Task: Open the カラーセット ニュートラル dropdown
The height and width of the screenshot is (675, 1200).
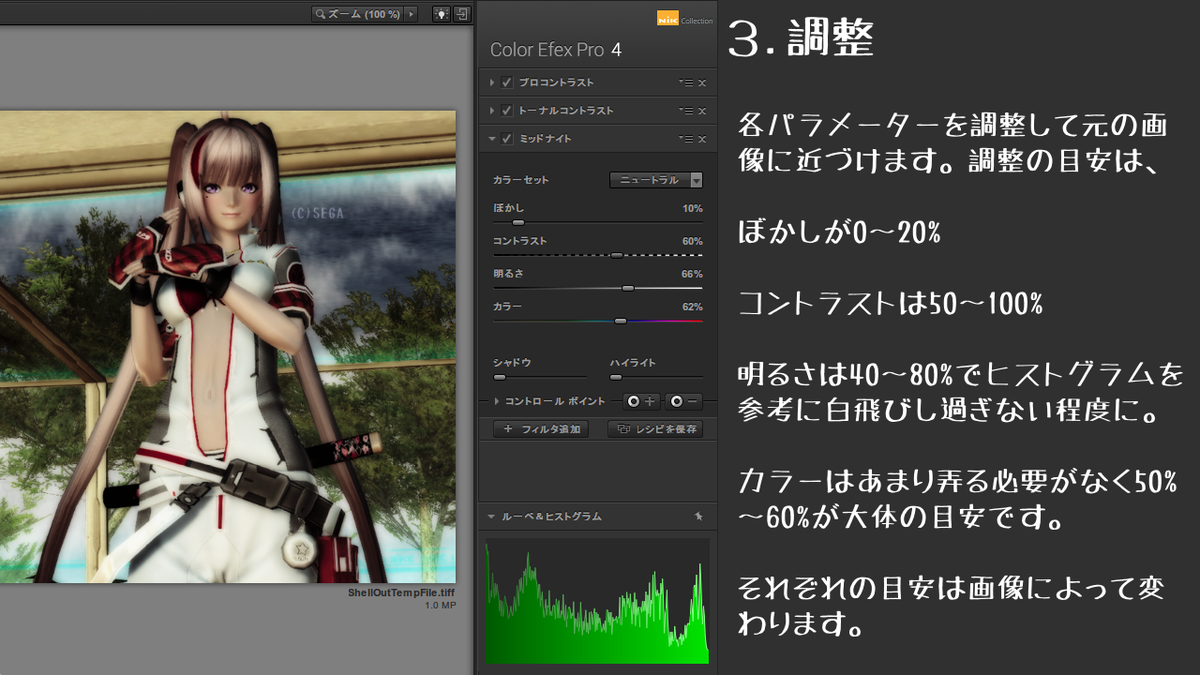Action: tap(656, 180)
